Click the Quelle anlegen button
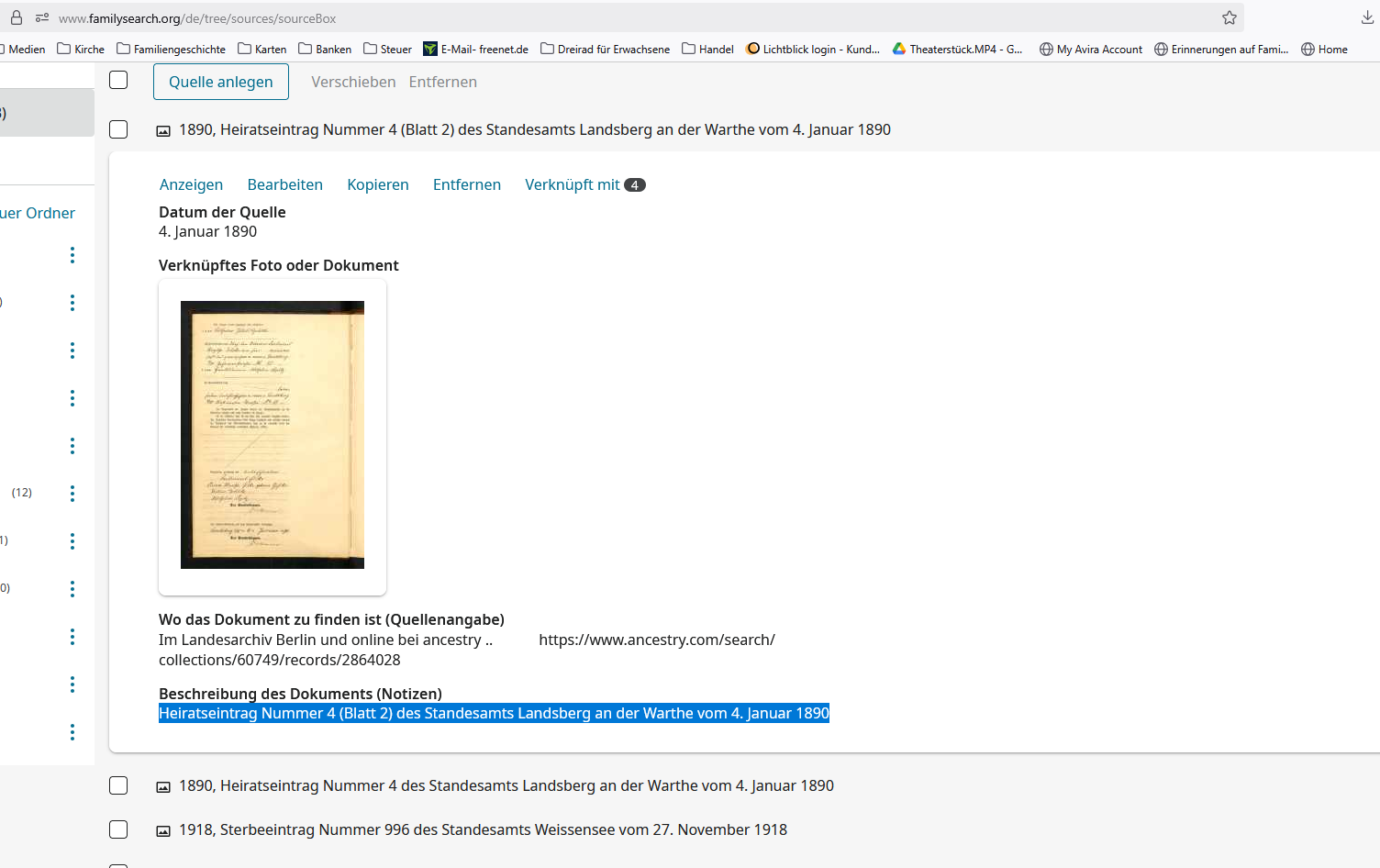1380x868 pixels. click(x=221, y=82)
